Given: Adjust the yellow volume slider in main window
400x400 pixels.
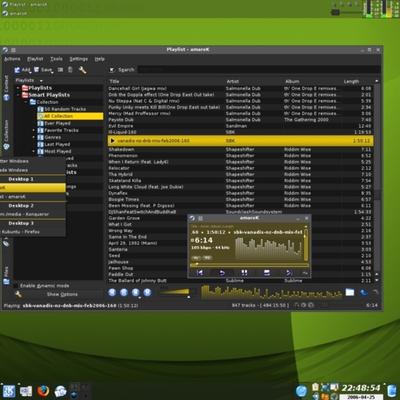Looking at the screenshot, I should click(174, 293).
